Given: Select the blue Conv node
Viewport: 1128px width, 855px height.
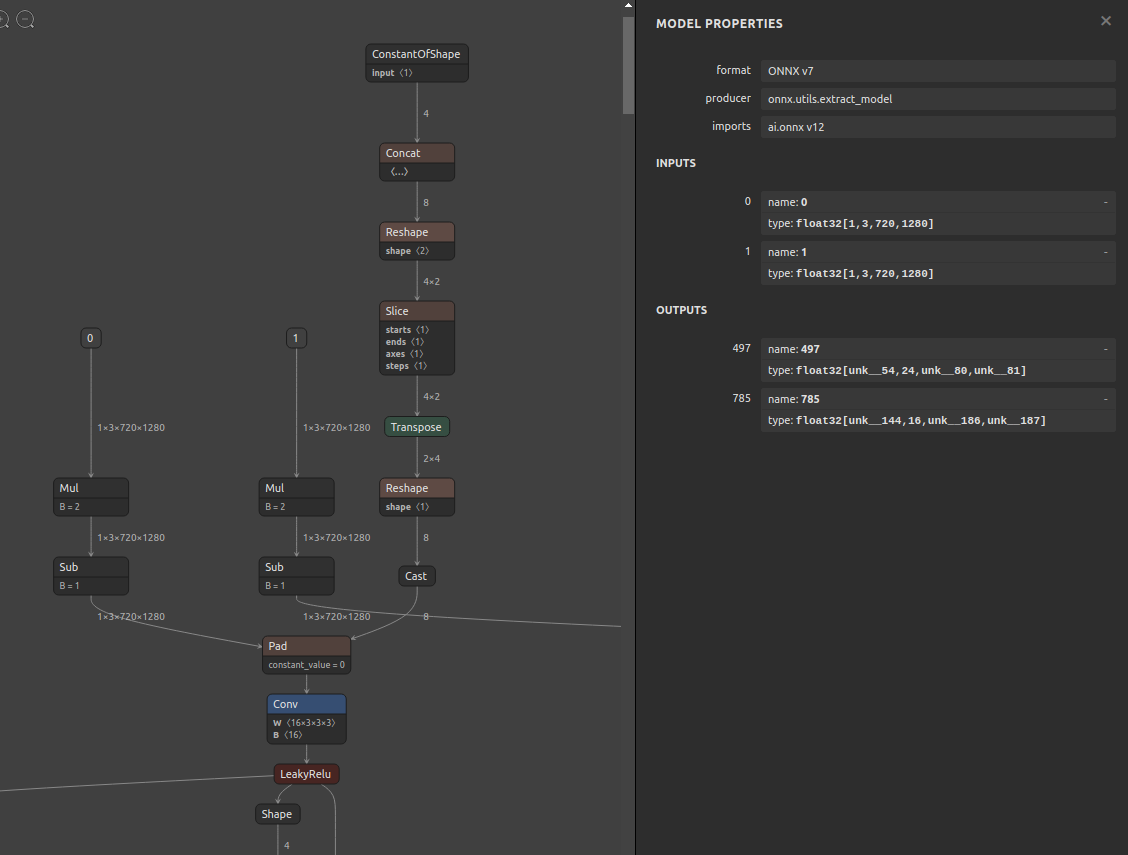Looking at the screenshot, I should coord(306,719).
